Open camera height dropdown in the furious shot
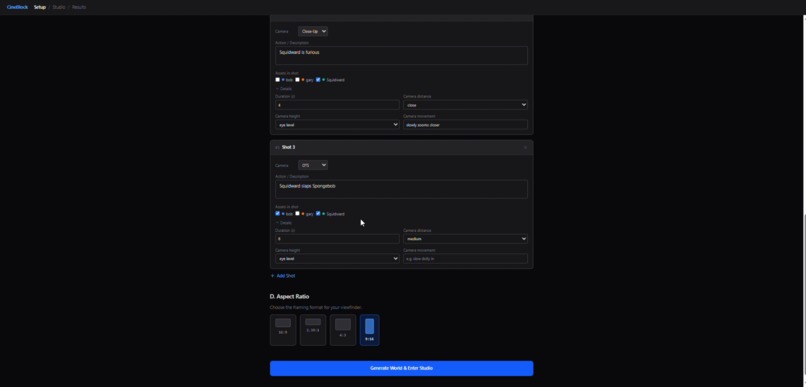The image size is (806, 387). pyautogui.click(x=337, y=125)
